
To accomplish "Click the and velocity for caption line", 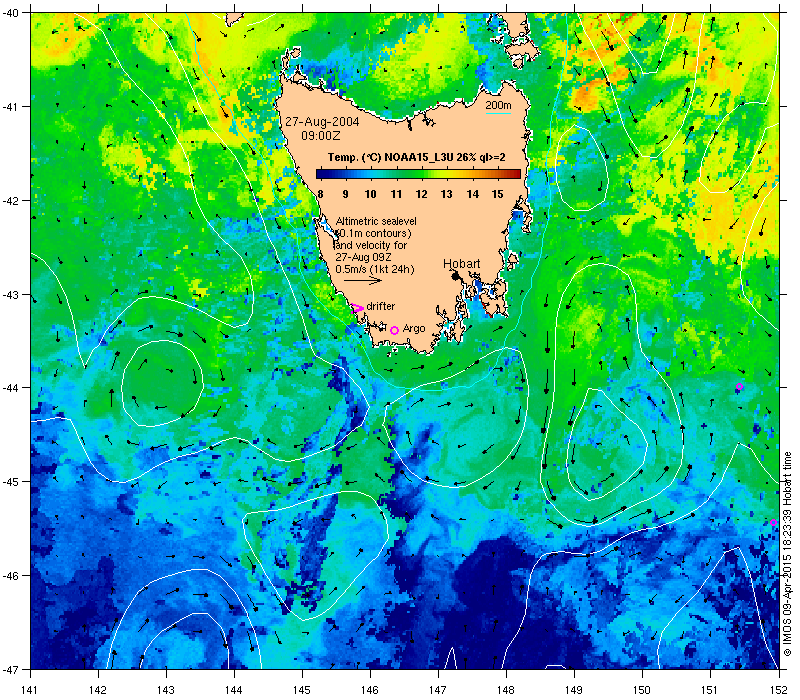I will point(372,245).
